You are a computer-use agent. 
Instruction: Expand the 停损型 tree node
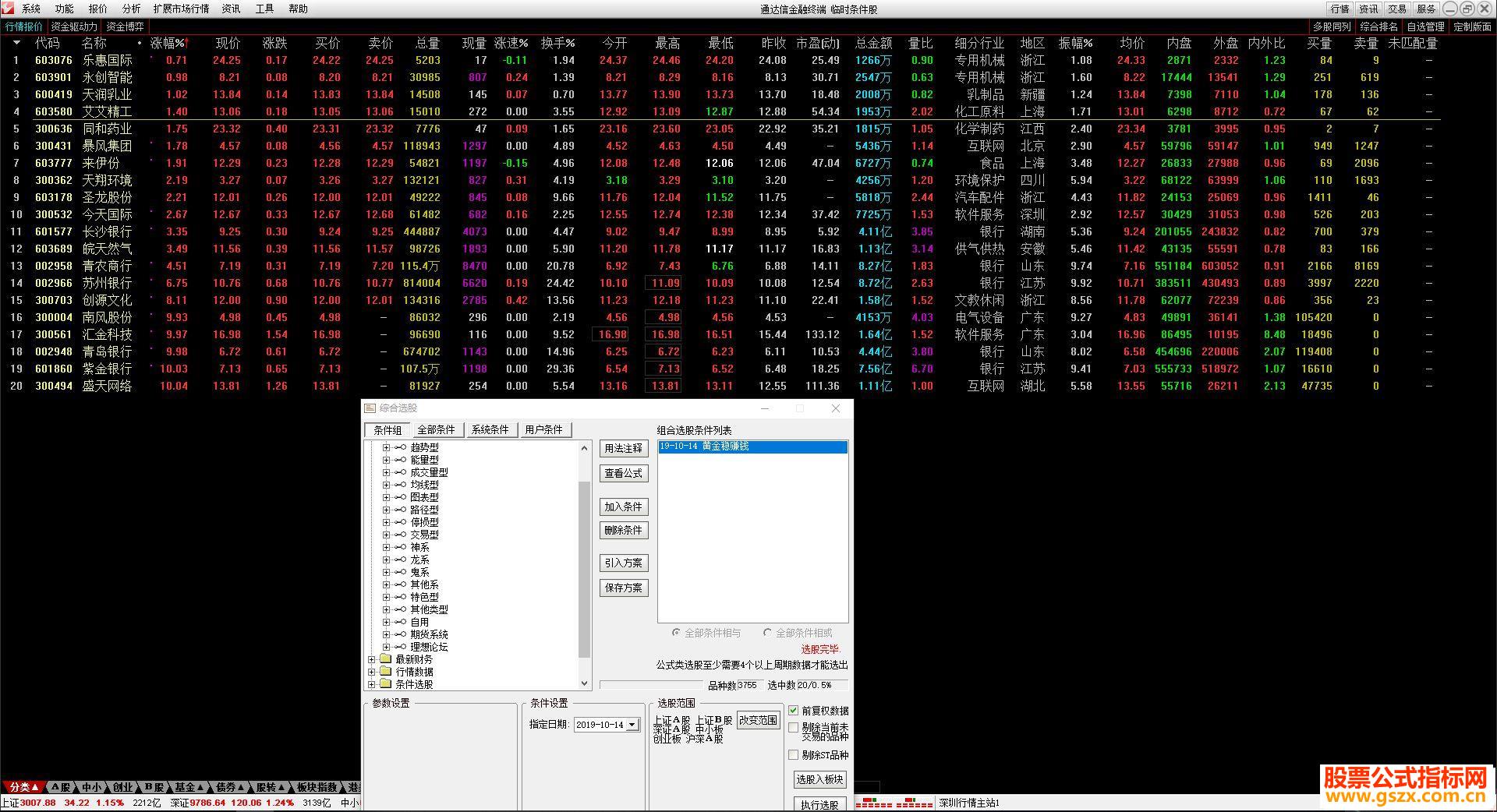coord(385,522)
